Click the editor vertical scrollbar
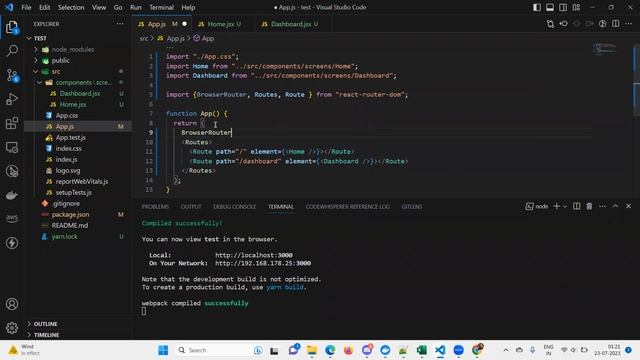Viewport: 640px width, 360px height. (x=636, y=82)
